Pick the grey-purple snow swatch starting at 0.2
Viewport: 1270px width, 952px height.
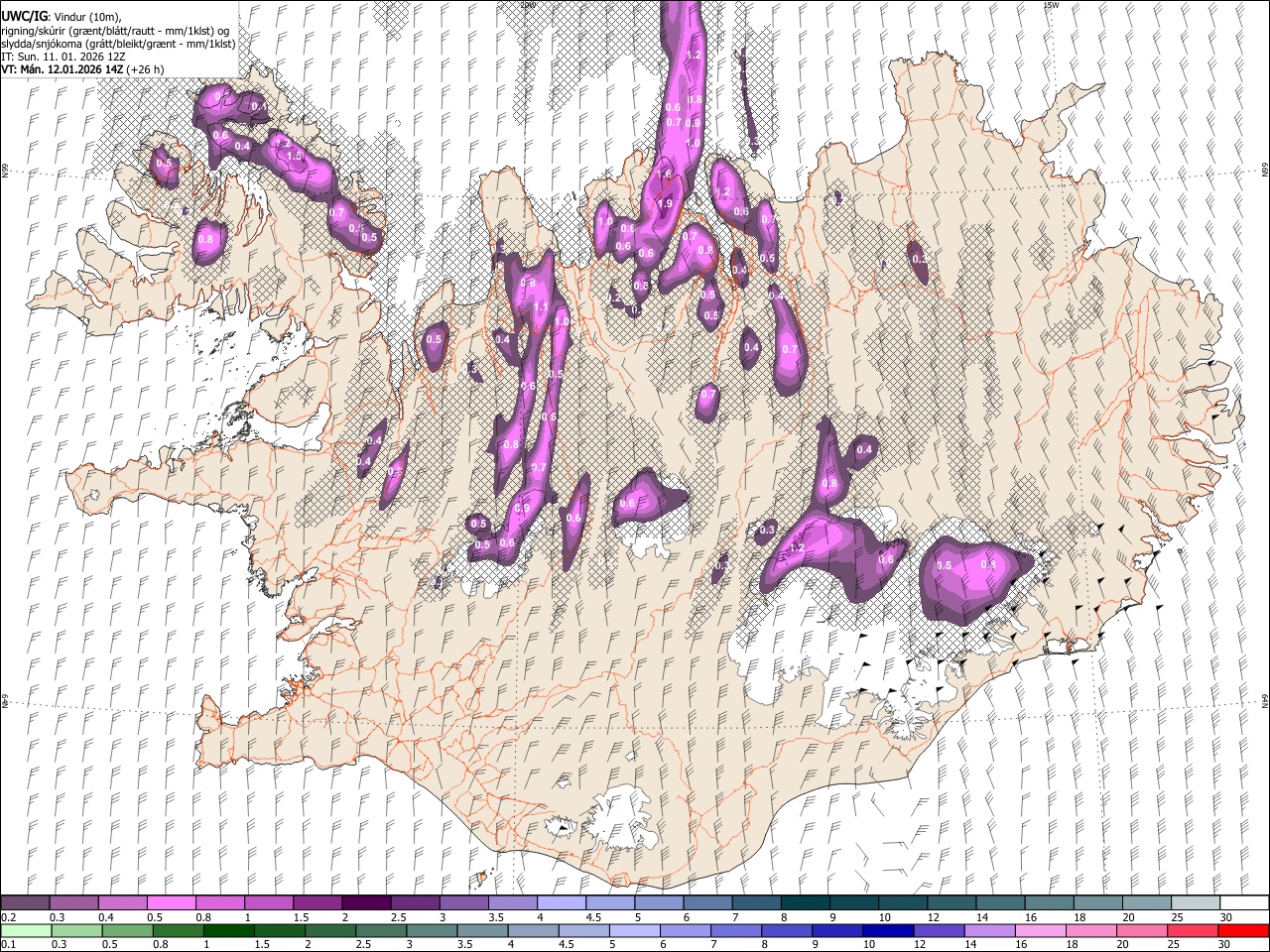[x=26, y=903]
